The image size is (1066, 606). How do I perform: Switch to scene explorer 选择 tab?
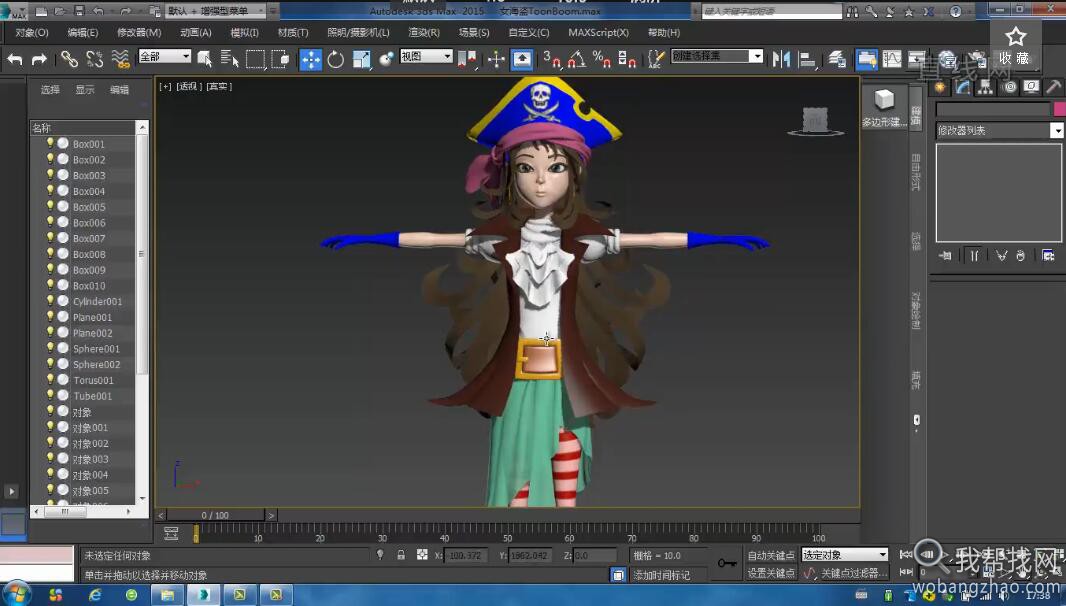coord(50,90)
